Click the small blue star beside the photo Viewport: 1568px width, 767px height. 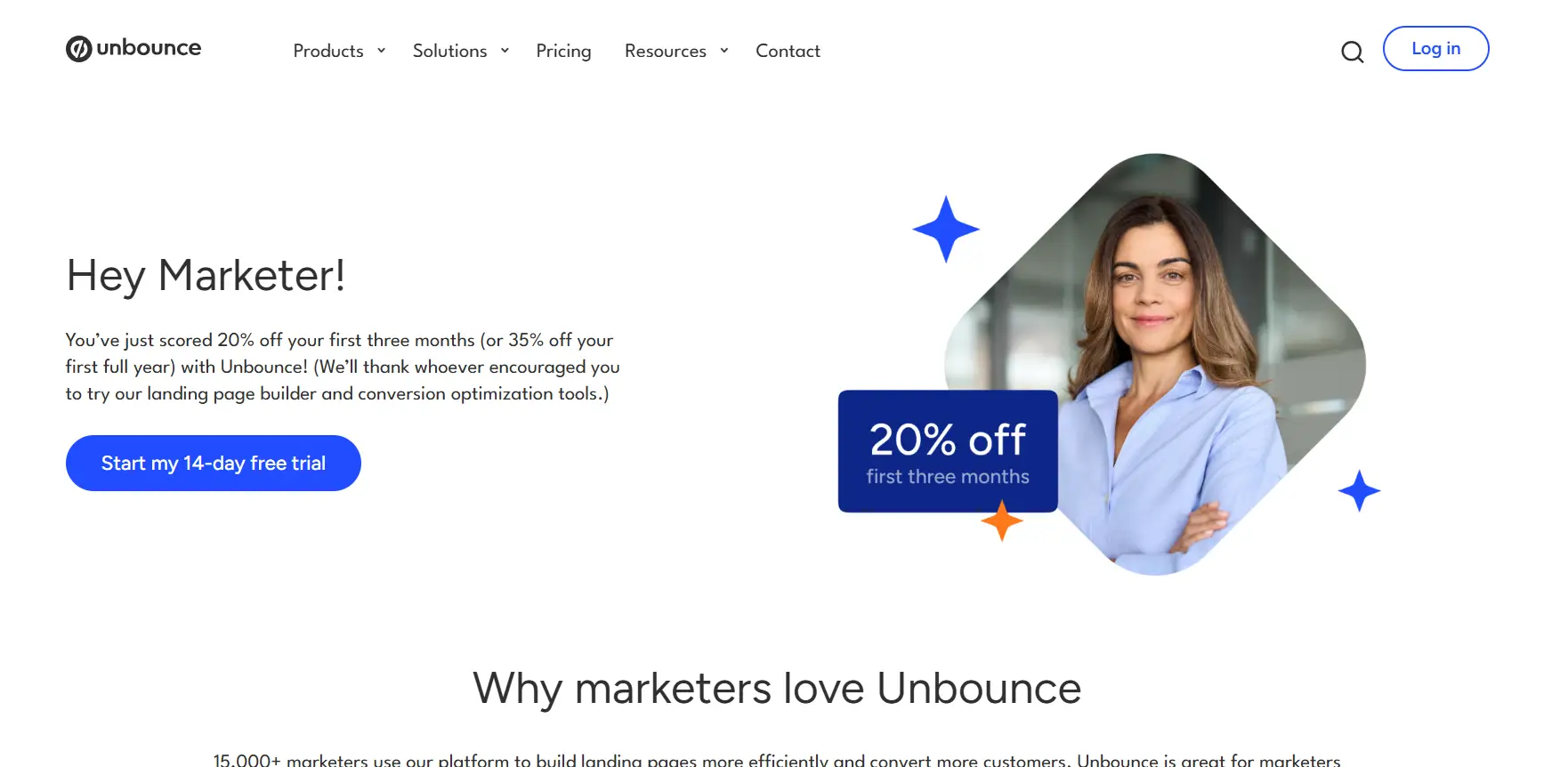point(1359,490)
